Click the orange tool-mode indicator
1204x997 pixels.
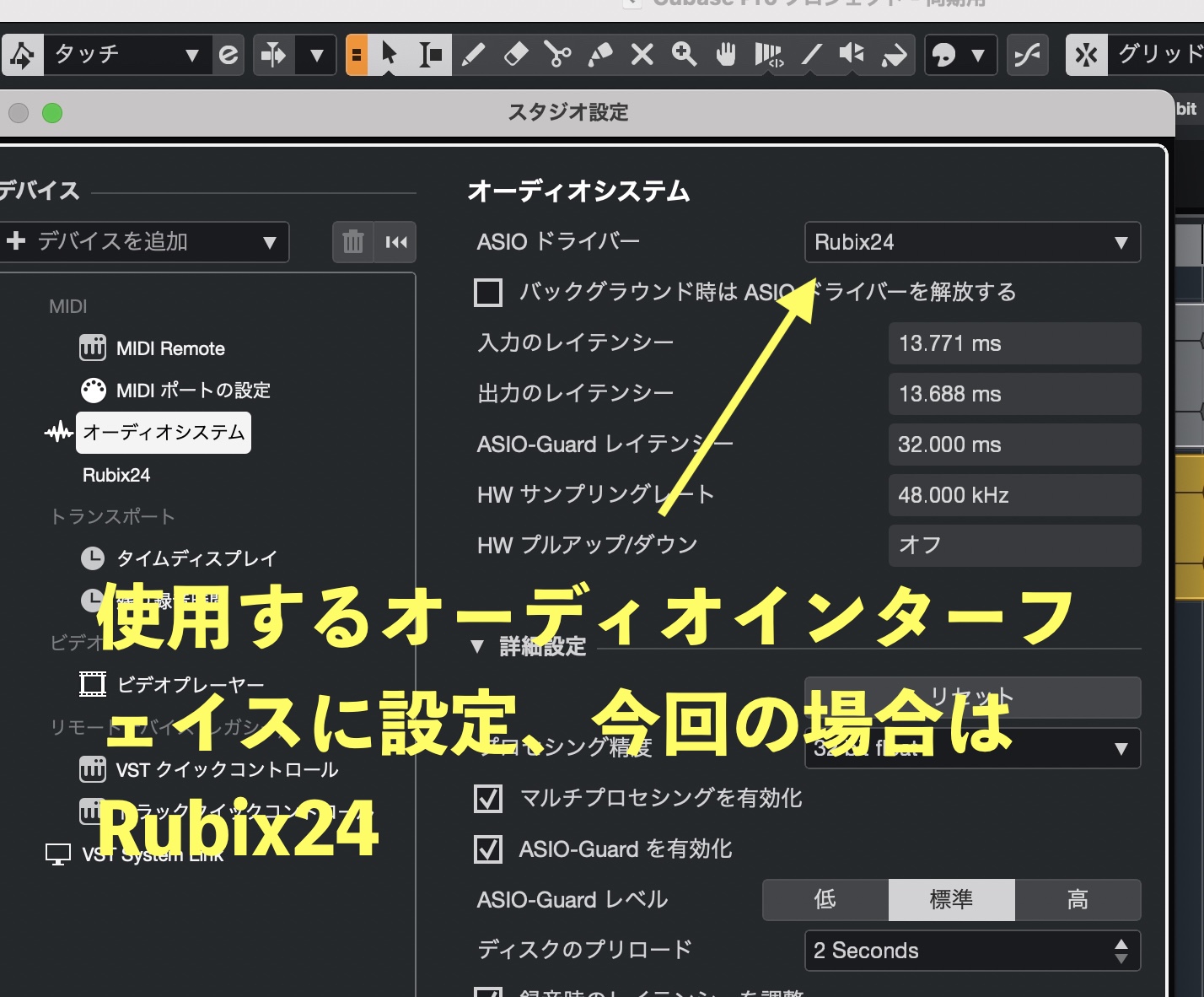357,55
